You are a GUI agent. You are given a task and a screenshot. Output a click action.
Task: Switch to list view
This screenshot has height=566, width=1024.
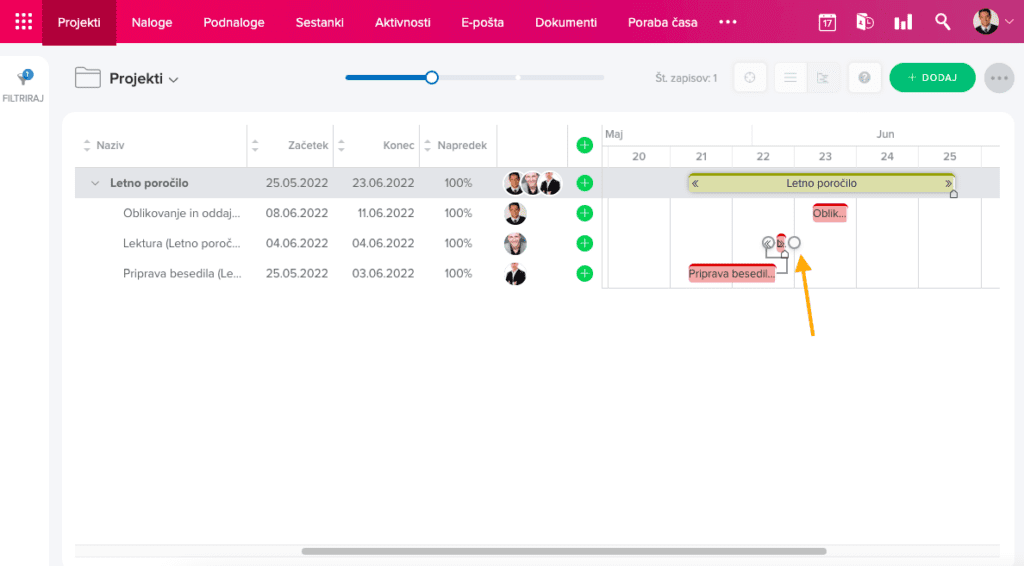(790, 78)
